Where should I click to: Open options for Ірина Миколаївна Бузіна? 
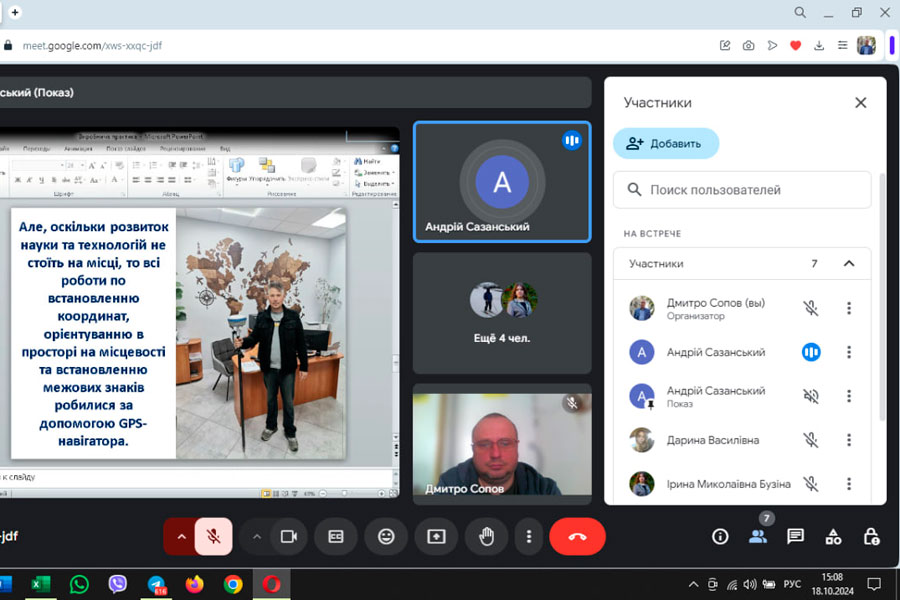[849, 484]
